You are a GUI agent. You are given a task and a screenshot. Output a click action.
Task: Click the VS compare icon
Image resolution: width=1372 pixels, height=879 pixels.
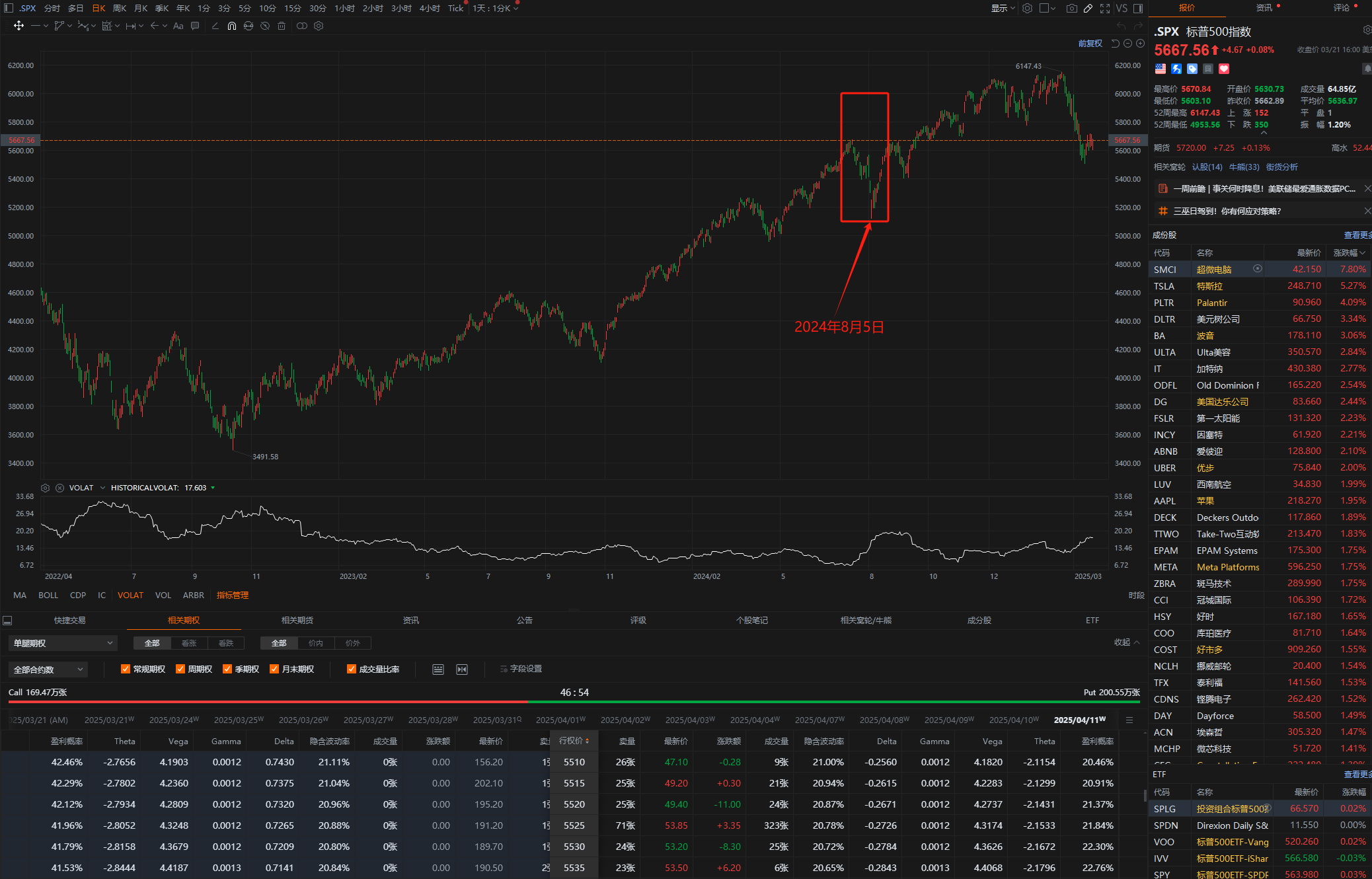(x=1122, y=8)
